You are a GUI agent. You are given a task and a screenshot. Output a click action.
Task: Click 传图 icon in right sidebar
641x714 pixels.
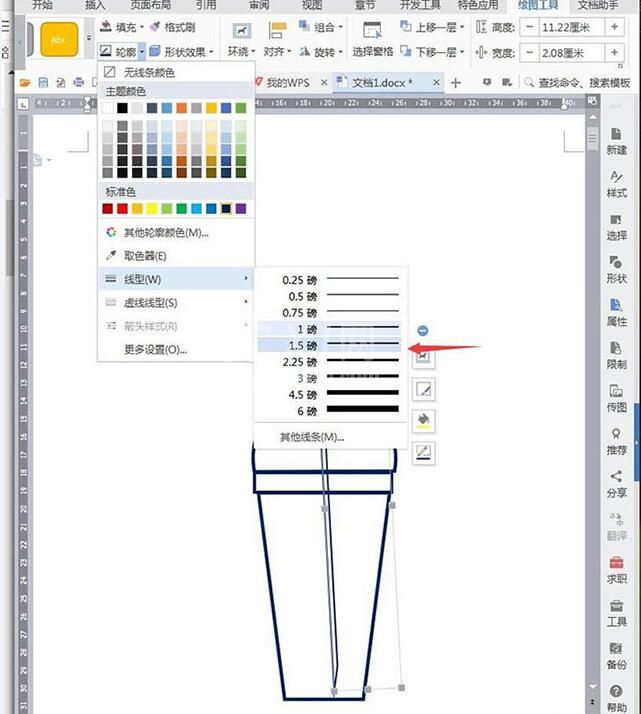[616, 391]
